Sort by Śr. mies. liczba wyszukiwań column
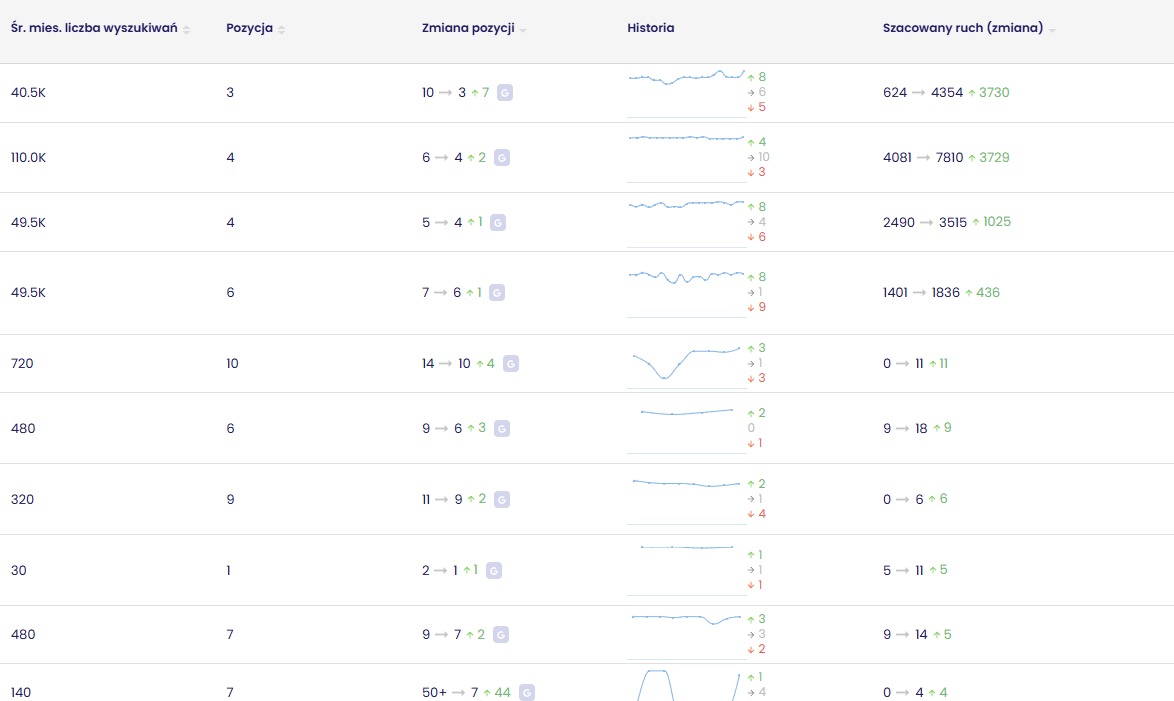Viewport: 1174px width, 701px height. 186,29
